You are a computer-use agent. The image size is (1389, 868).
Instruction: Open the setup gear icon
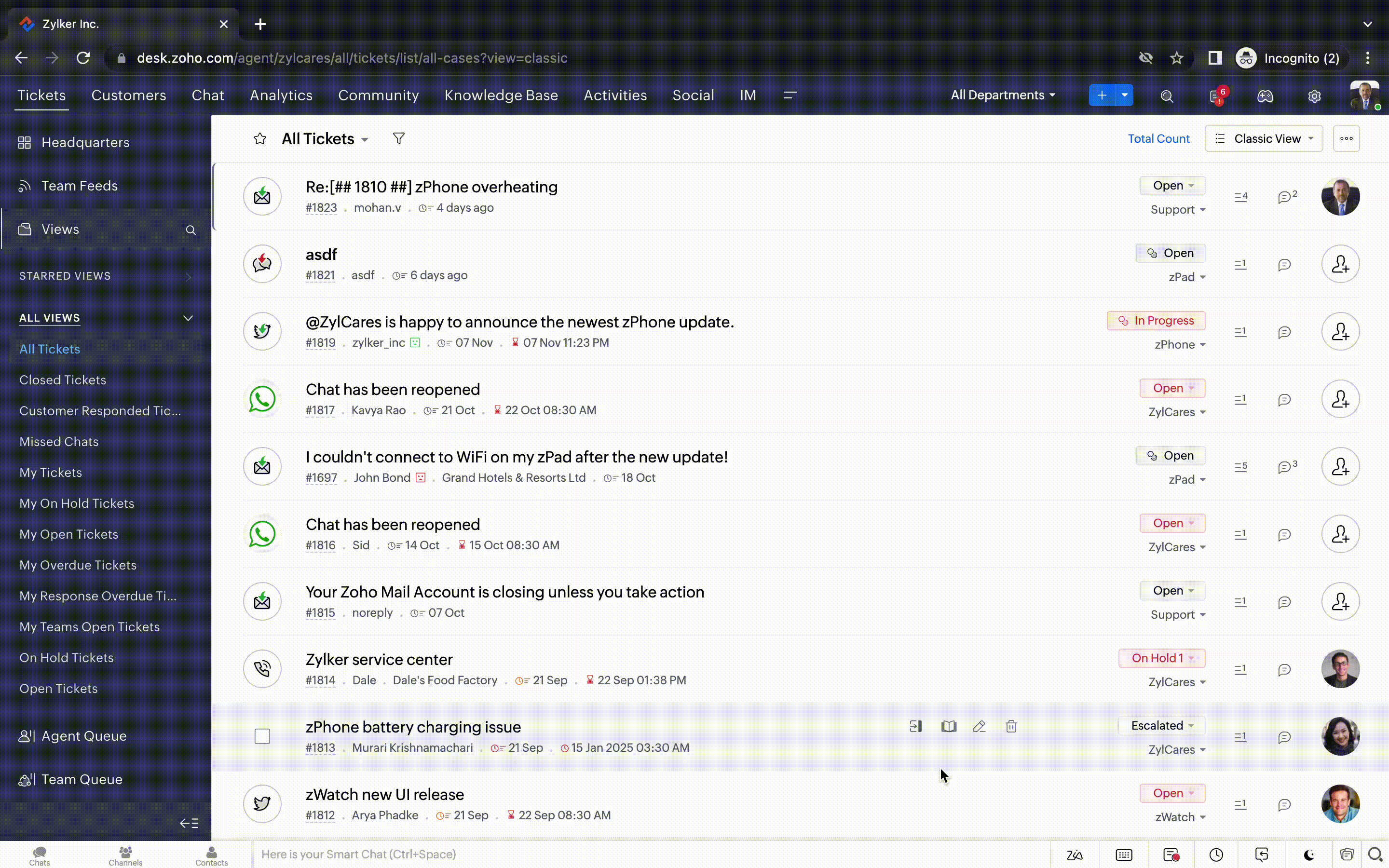pos(1314,96)
